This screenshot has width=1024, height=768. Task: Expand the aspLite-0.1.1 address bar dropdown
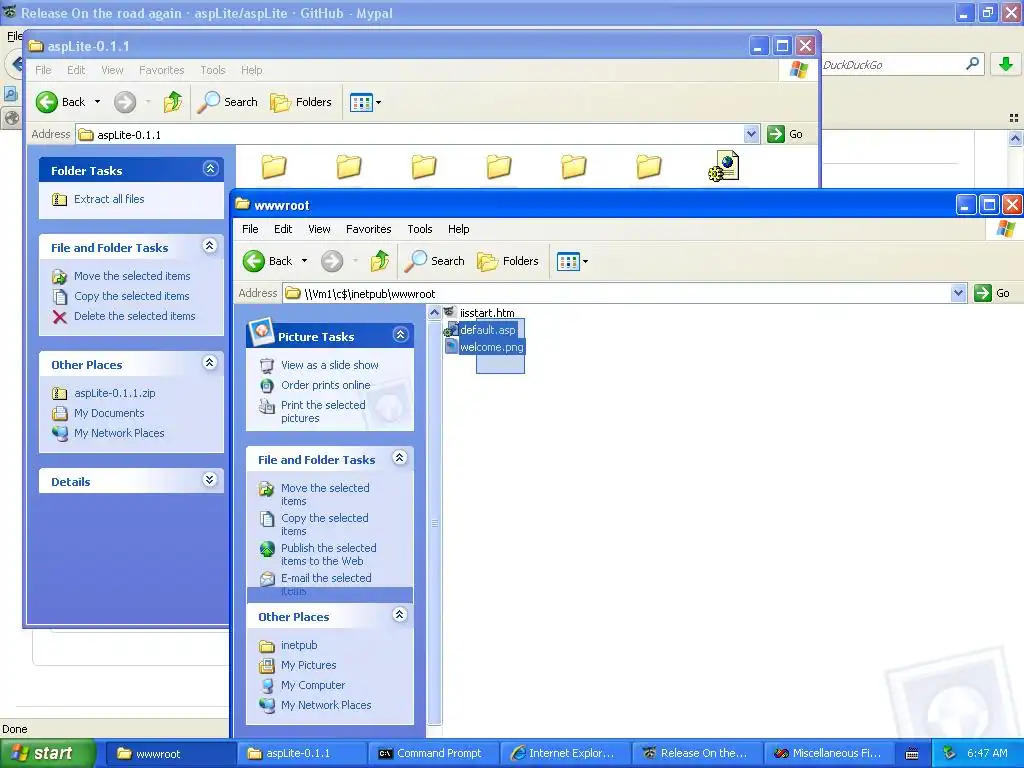pos(751,134)
